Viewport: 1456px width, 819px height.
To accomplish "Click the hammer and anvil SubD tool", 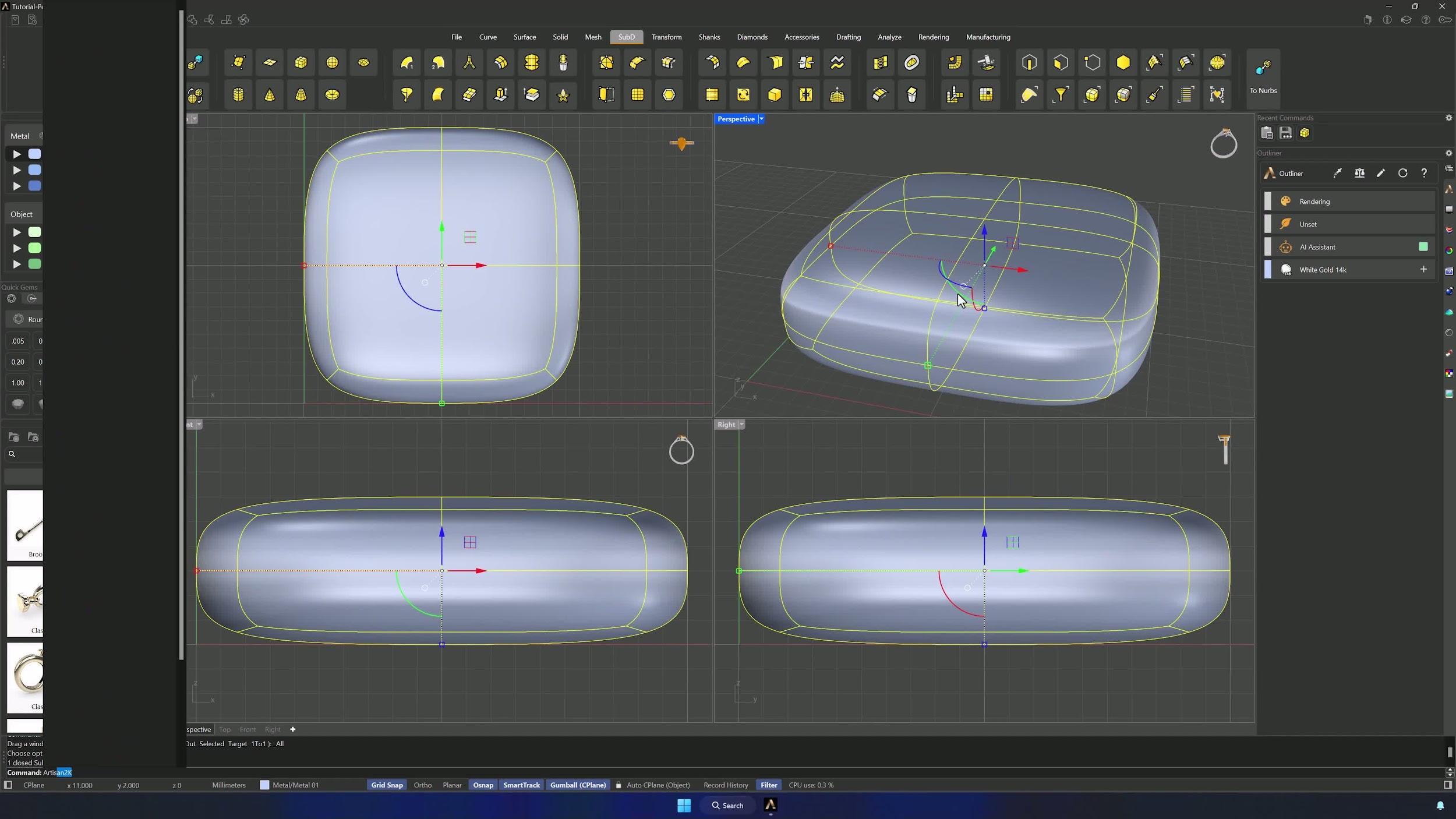I will pos(987,63).
